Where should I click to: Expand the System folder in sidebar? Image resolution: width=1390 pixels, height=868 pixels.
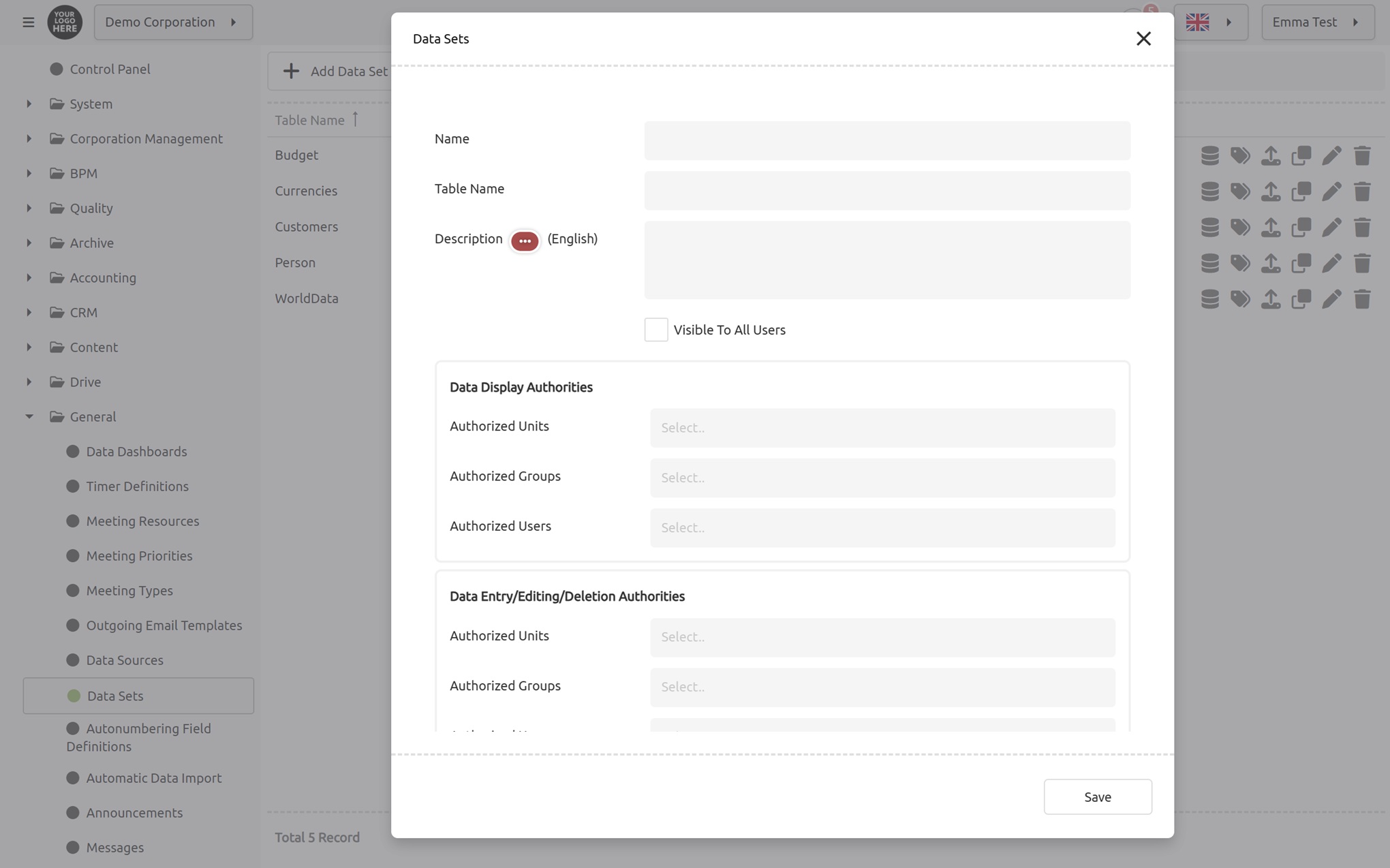(29, 104)
